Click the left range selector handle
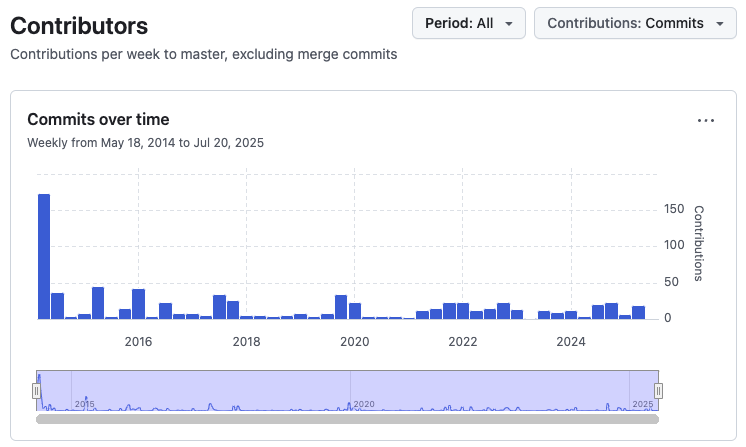 pos(37,391)
